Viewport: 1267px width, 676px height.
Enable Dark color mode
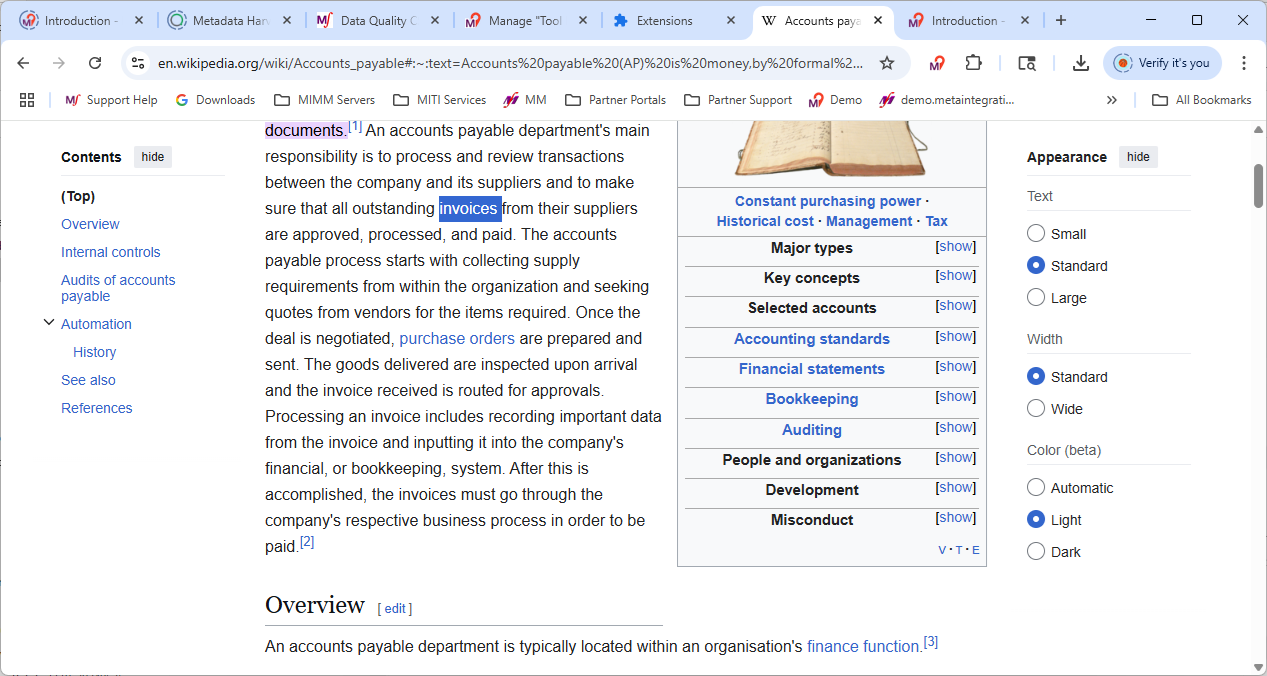tap(1036, 552)
